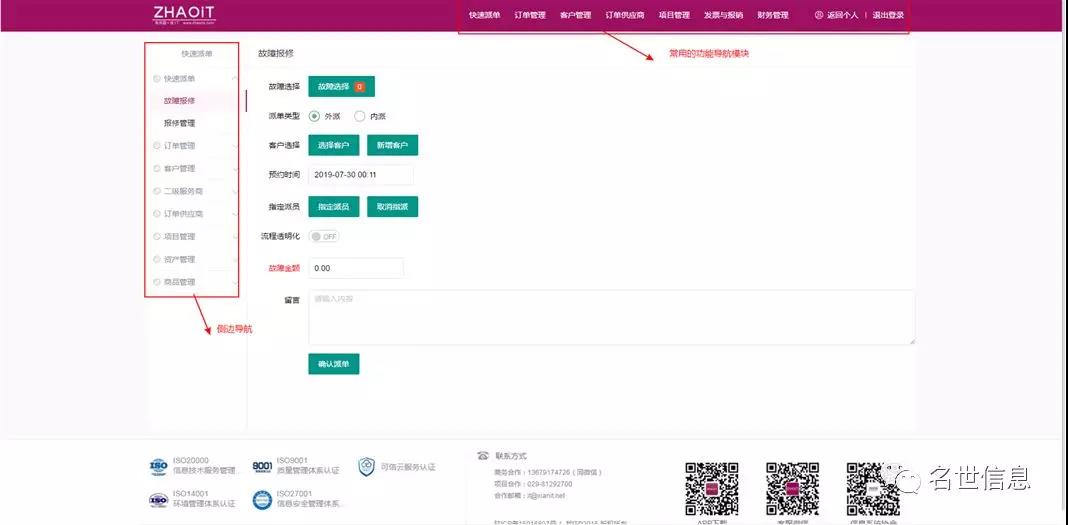Click the ISO20000 certification badge icon
Screen dimensions: 1068x525
pyautogui.click(x=158, y=466)
